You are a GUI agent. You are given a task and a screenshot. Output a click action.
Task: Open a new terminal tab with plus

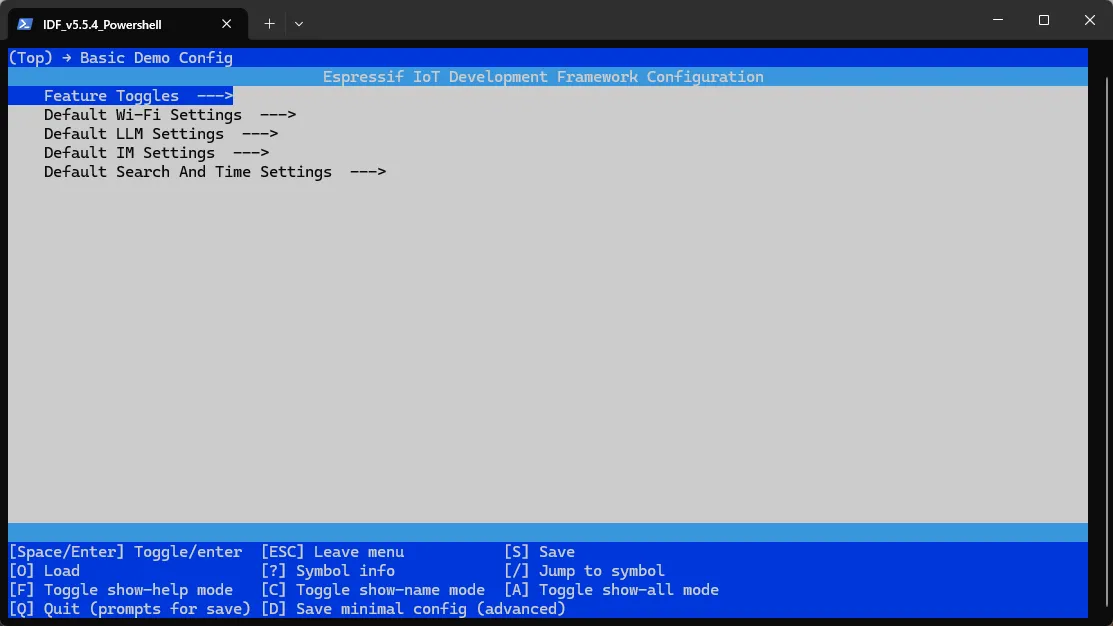[x=269, y=23]
